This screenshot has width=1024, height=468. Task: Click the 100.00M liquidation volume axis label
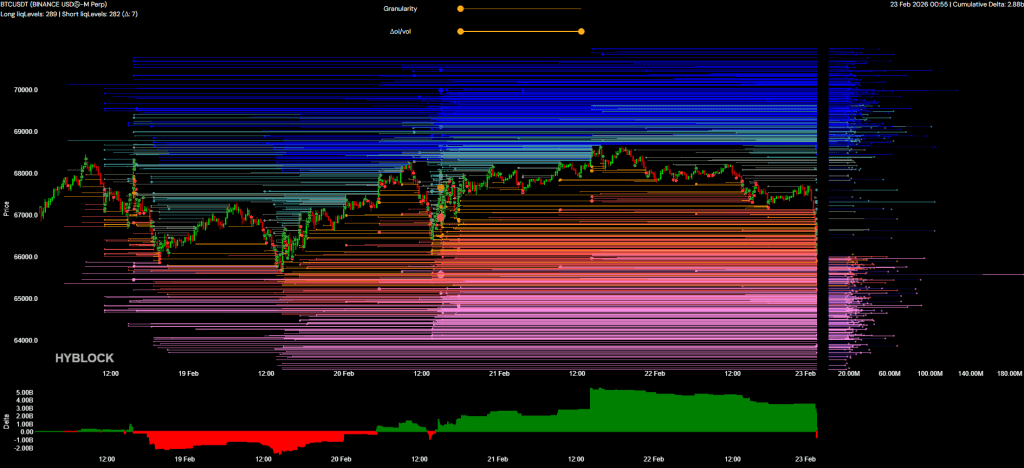930,373
